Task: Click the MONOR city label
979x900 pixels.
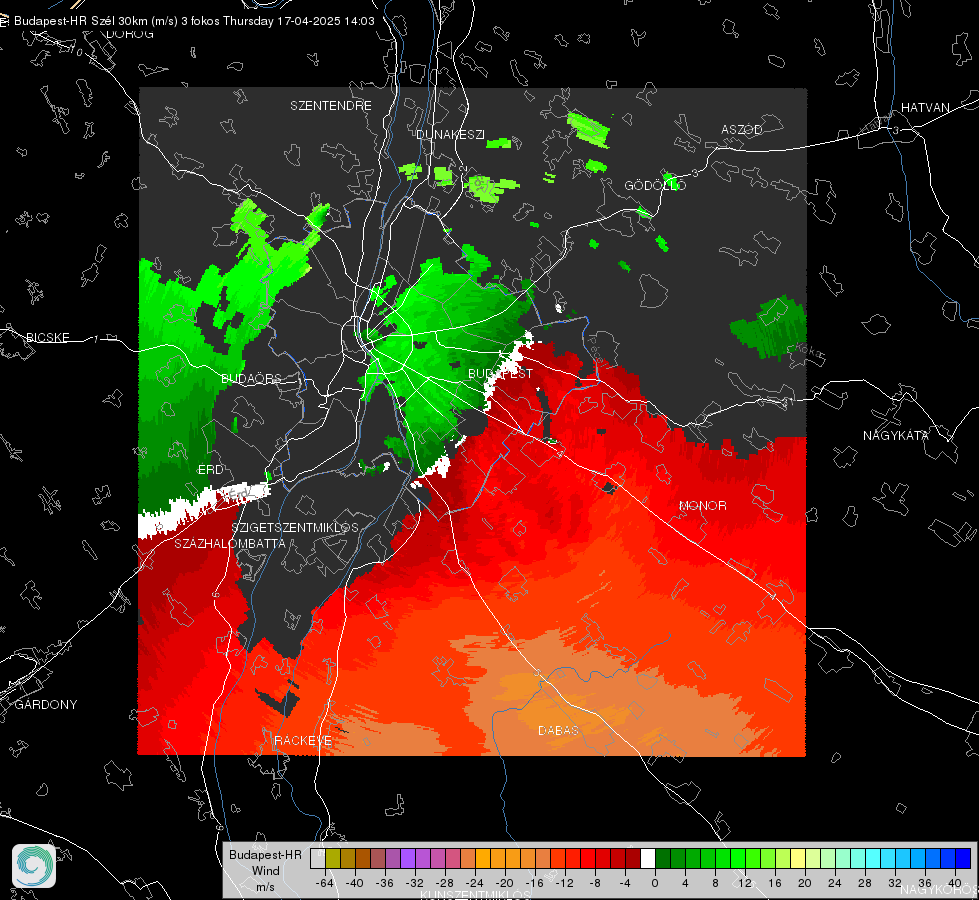Action: tap(702, 505)
